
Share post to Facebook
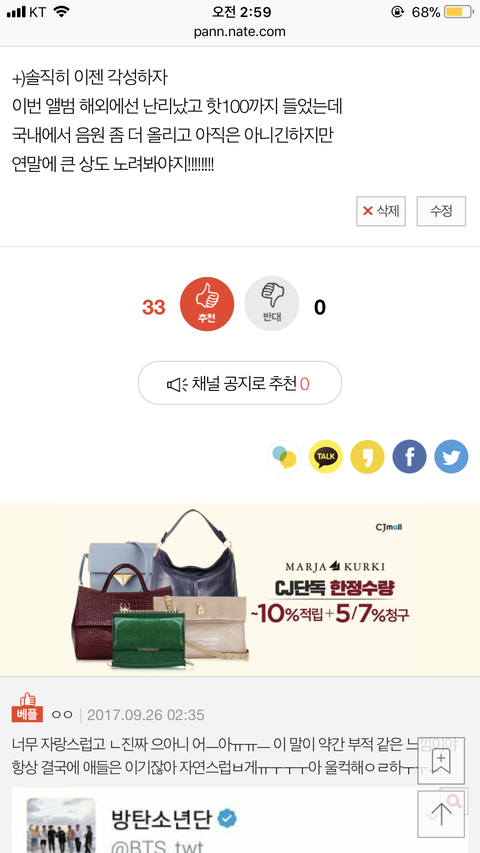tap(409, 456)
